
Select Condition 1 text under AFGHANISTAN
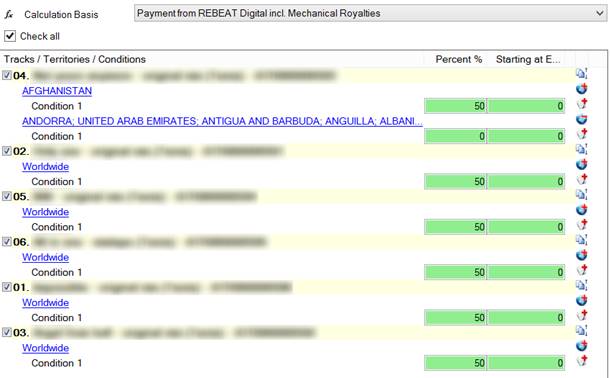(x=57, y=106)
